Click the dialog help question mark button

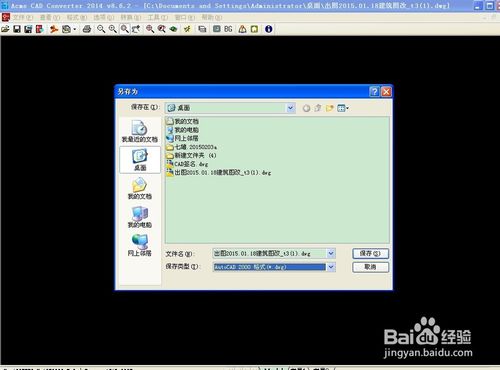(x=374, y=92)
